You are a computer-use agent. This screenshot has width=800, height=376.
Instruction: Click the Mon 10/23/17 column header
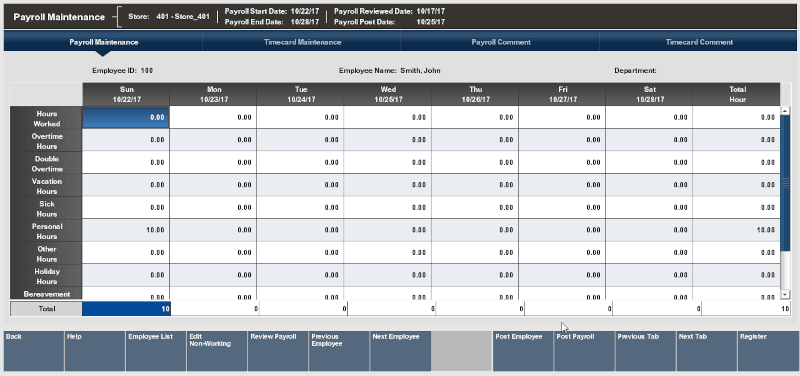tap(213, 94)
